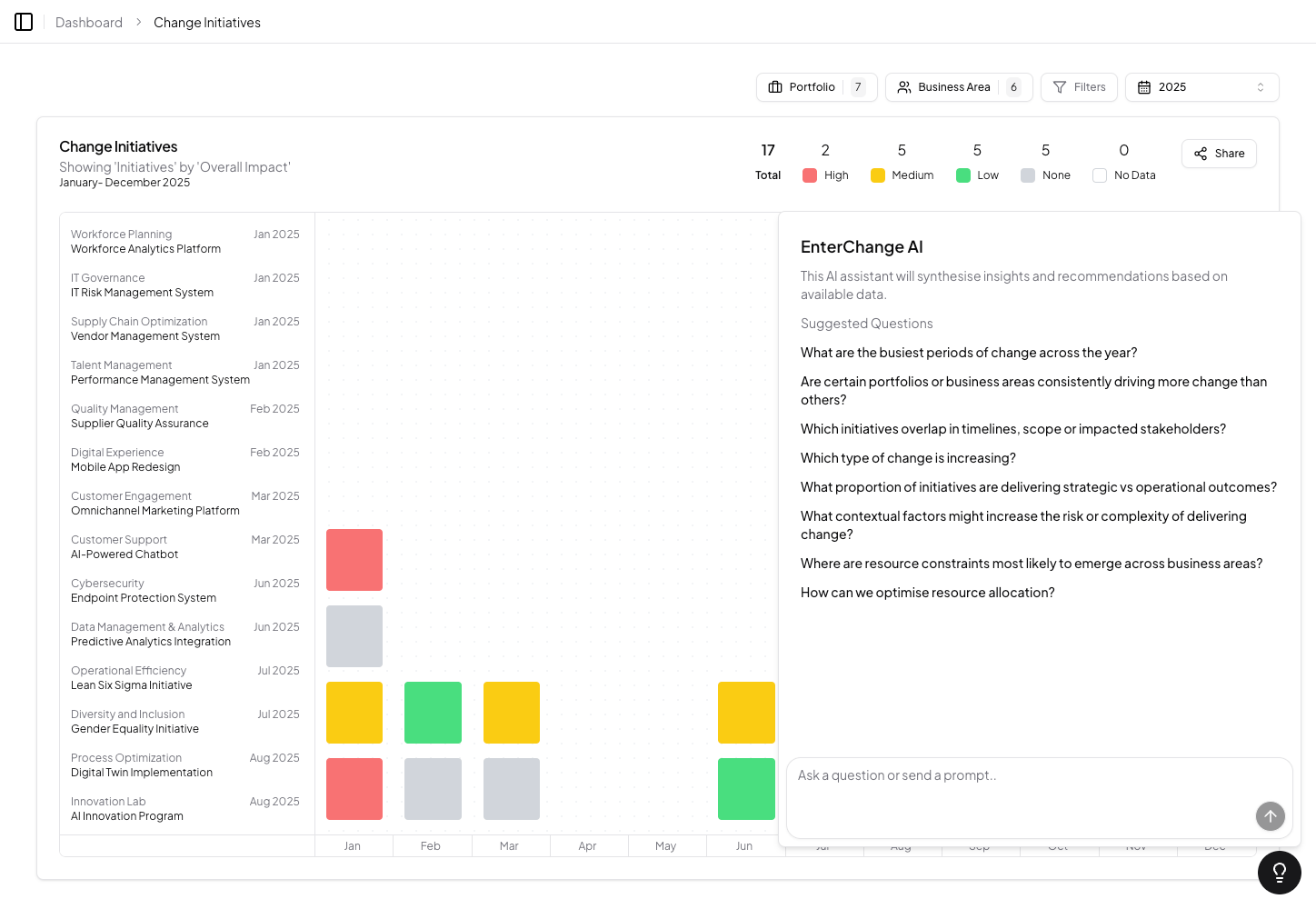
Task: Expand the Portfolio filter dropdown
Action: [x=816, y=87]
